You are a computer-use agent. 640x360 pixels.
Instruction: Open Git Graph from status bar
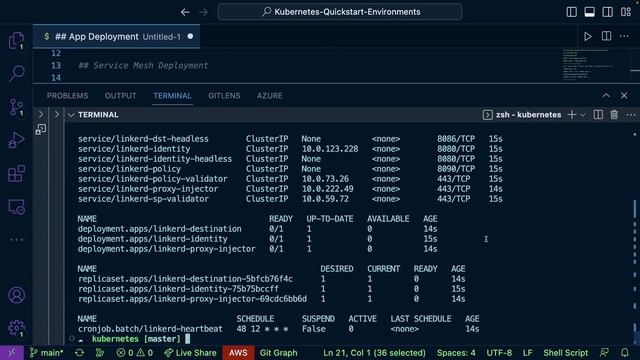click(278, 353)
